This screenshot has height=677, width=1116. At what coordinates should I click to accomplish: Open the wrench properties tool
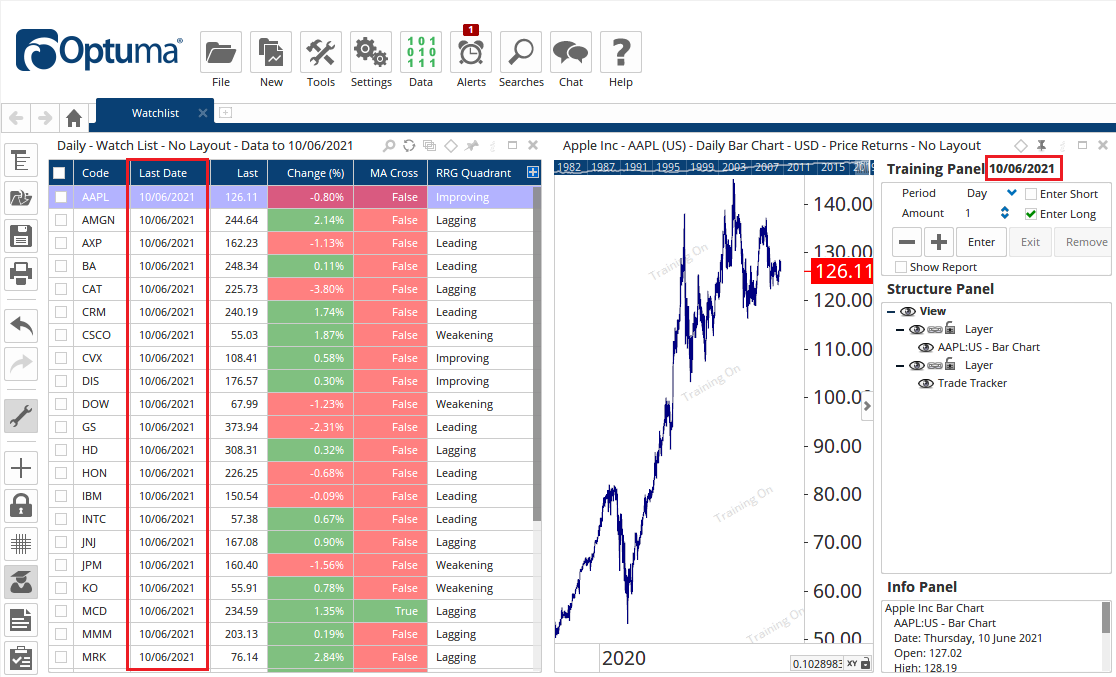tap(21, 416)
